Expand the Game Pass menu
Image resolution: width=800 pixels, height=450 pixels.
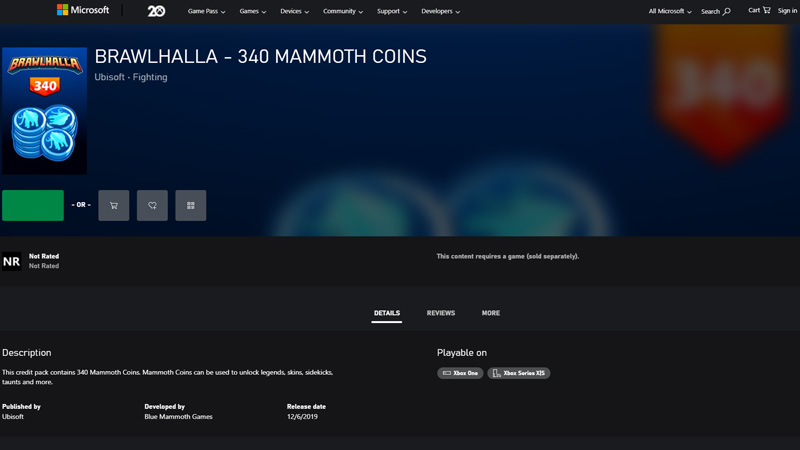206,11
